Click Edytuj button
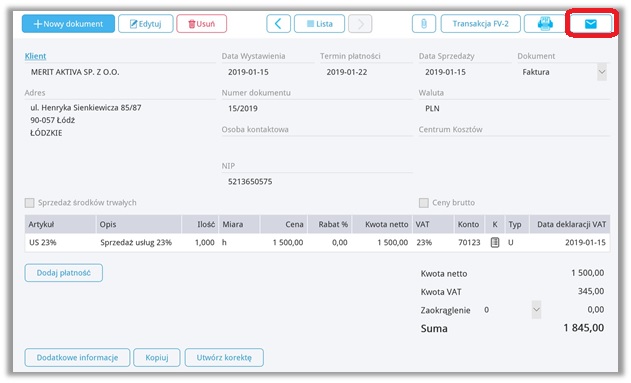The image size is (631, 383). coord(146,24)
